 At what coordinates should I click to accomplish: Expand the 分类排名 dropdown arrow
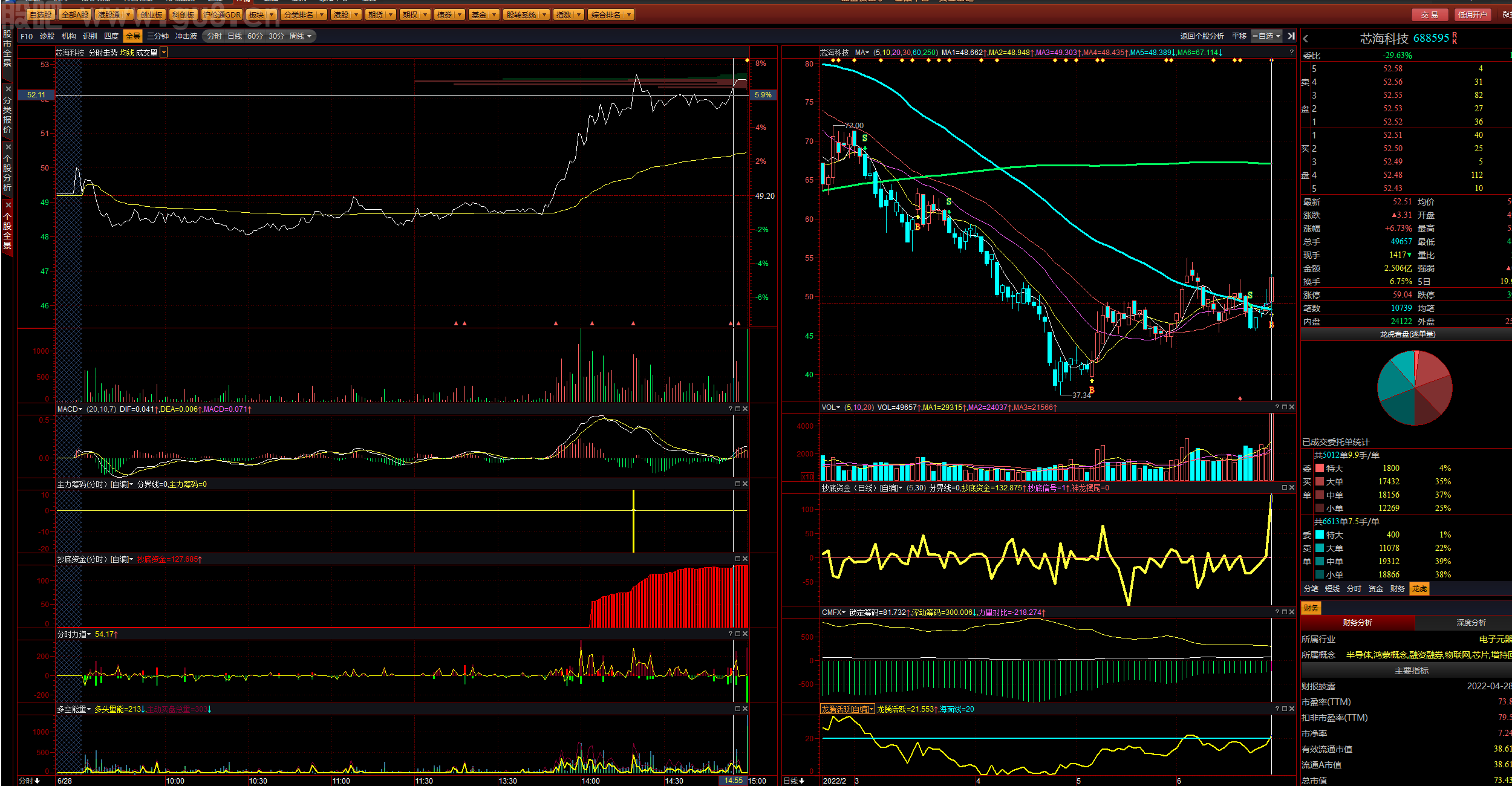tap(322, 15)
